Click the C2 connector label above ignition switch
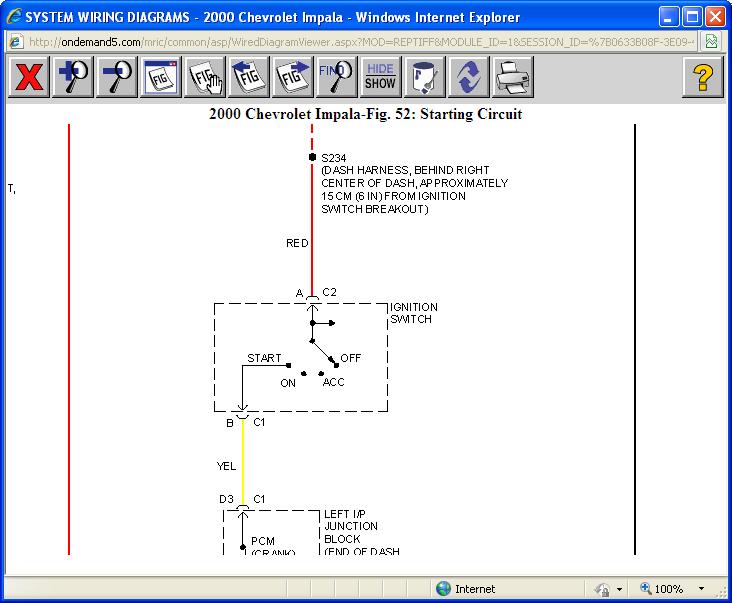732x603 pixels. click(329, 292)
